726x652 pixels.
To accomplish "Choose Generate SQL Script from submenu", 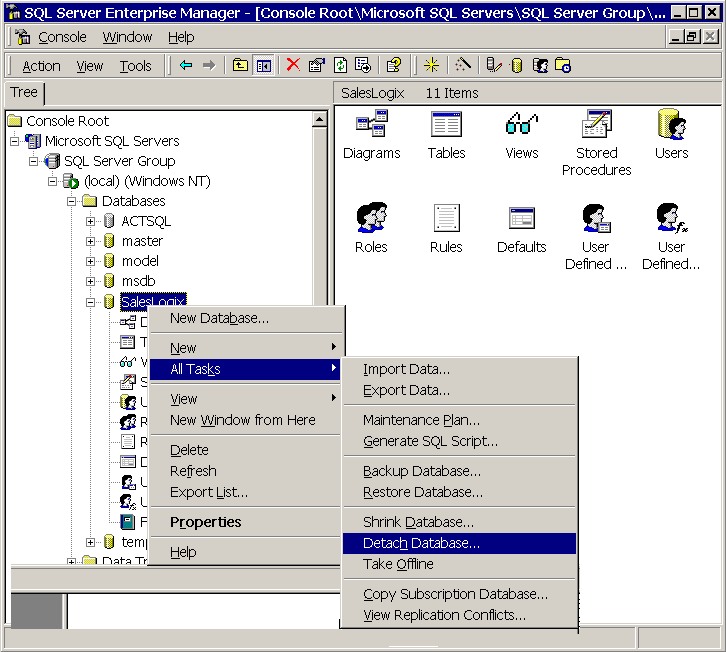I will coord(459,441).
